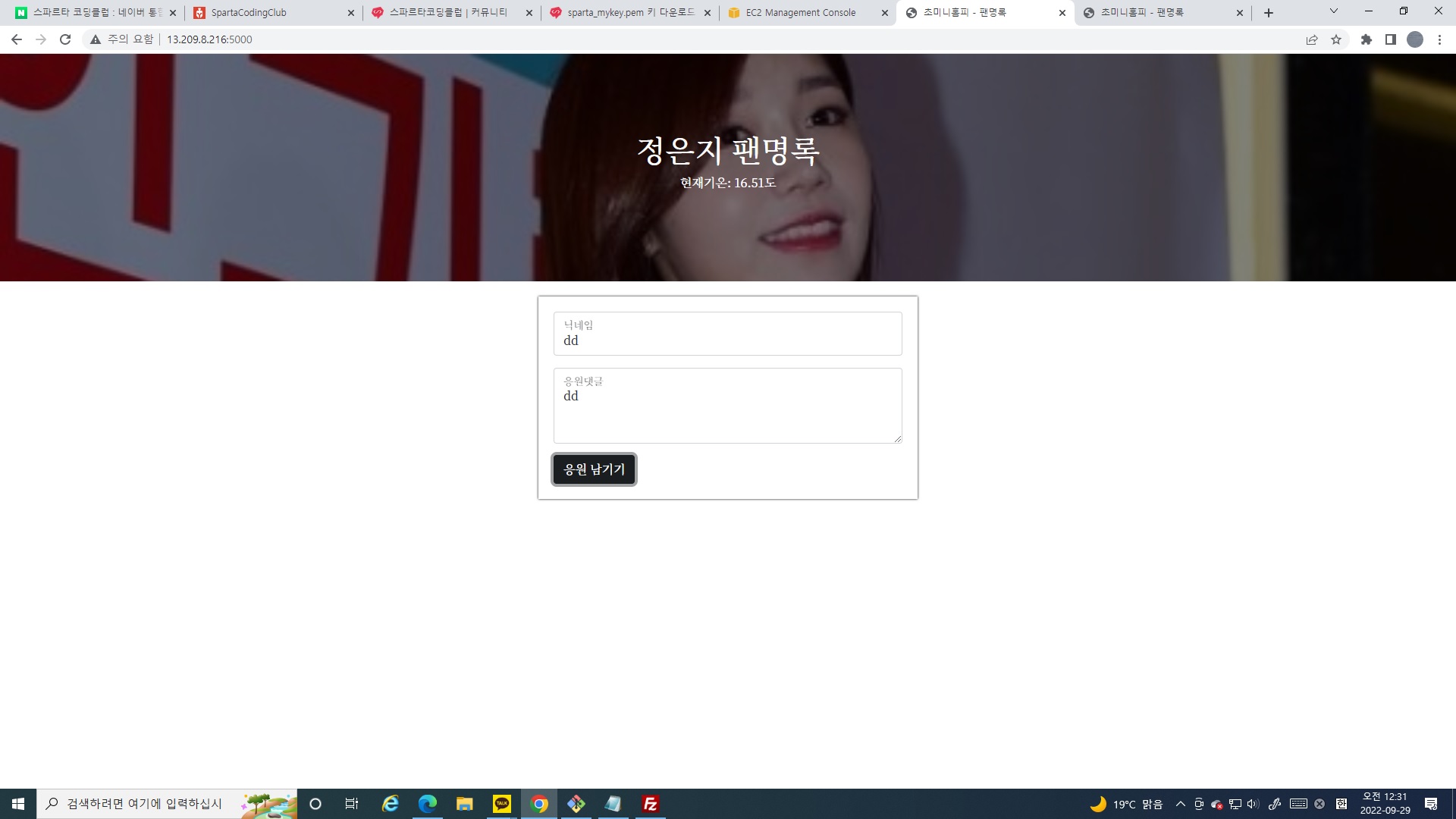Launch Internet Explorer from taskbar
Viewport: 1456px width, 819px height.
point(391,804)
